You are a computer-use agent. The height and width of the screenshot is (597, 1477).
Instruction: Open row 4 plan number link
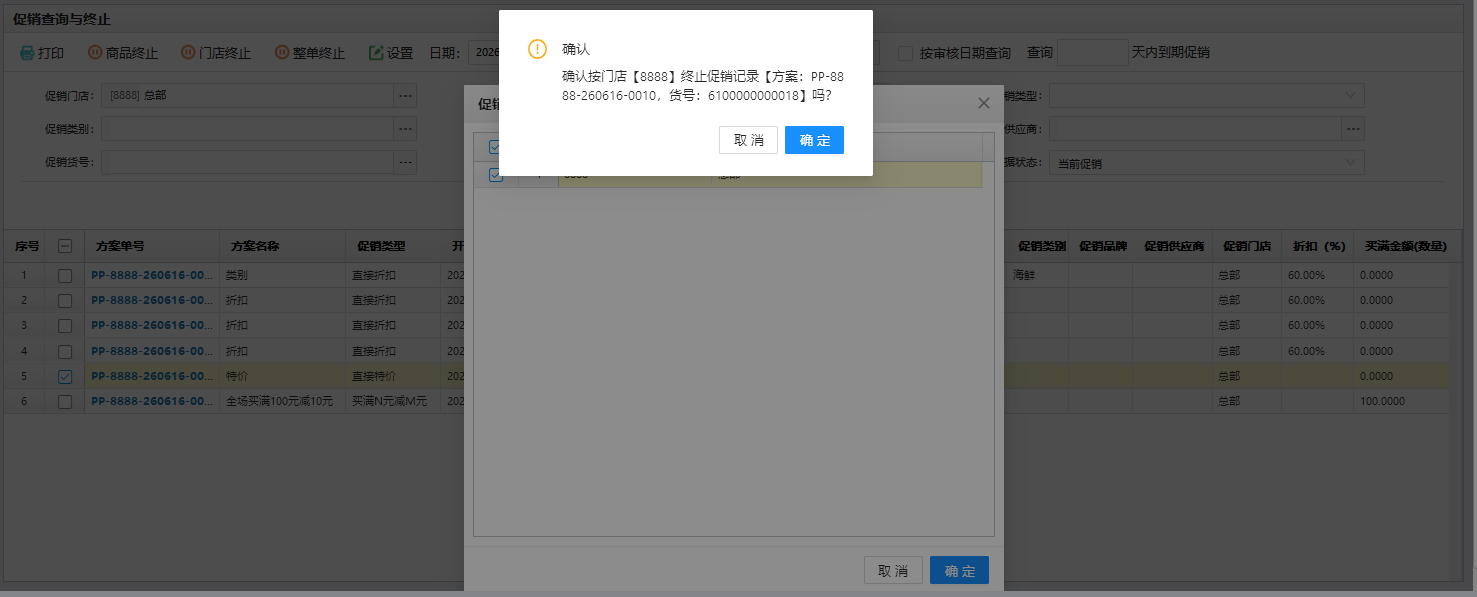[152, 351]
